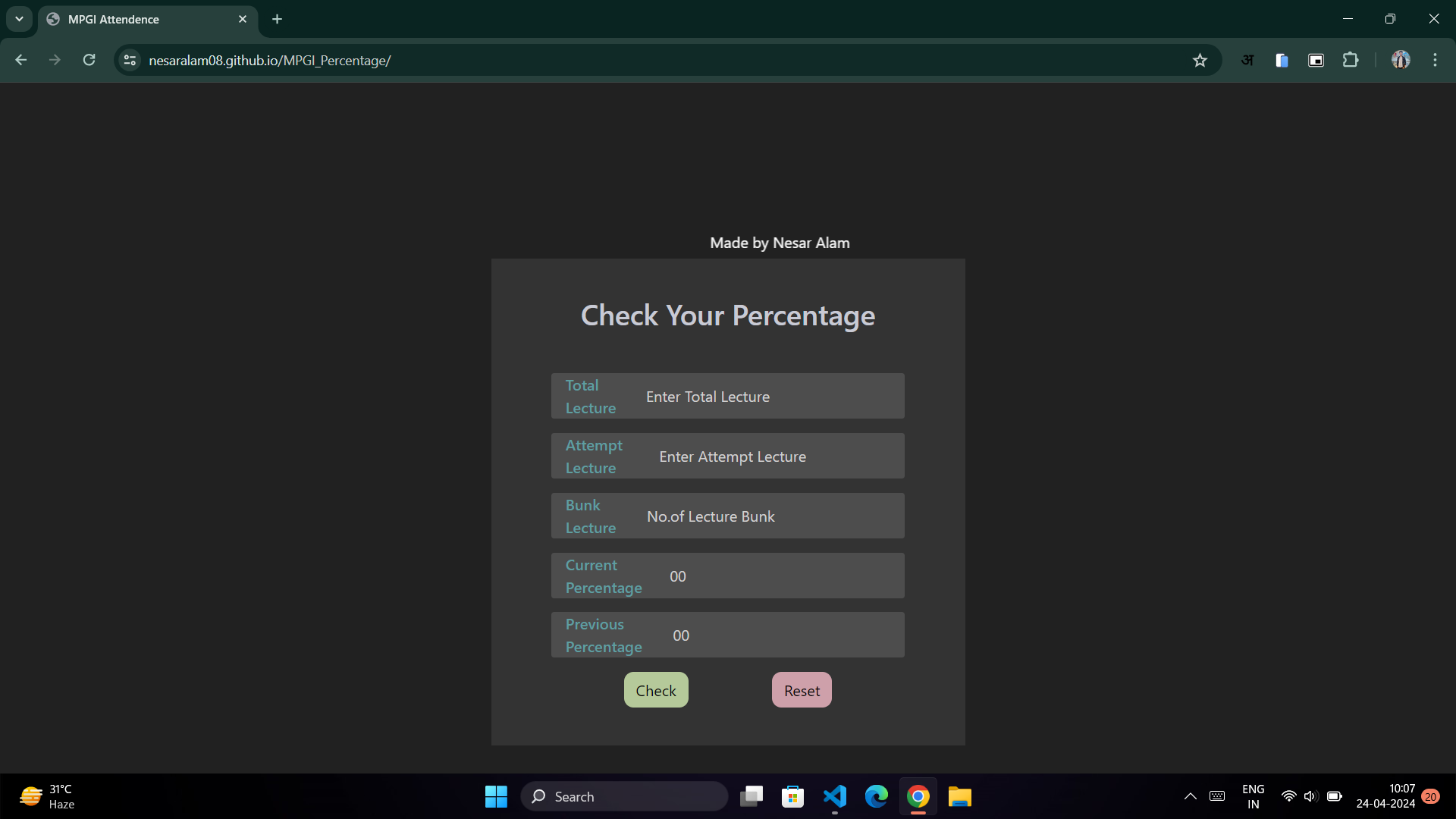Screen dimensions: 1456x819
Task: Click the site information icon in the address bar
Action: 130,60
